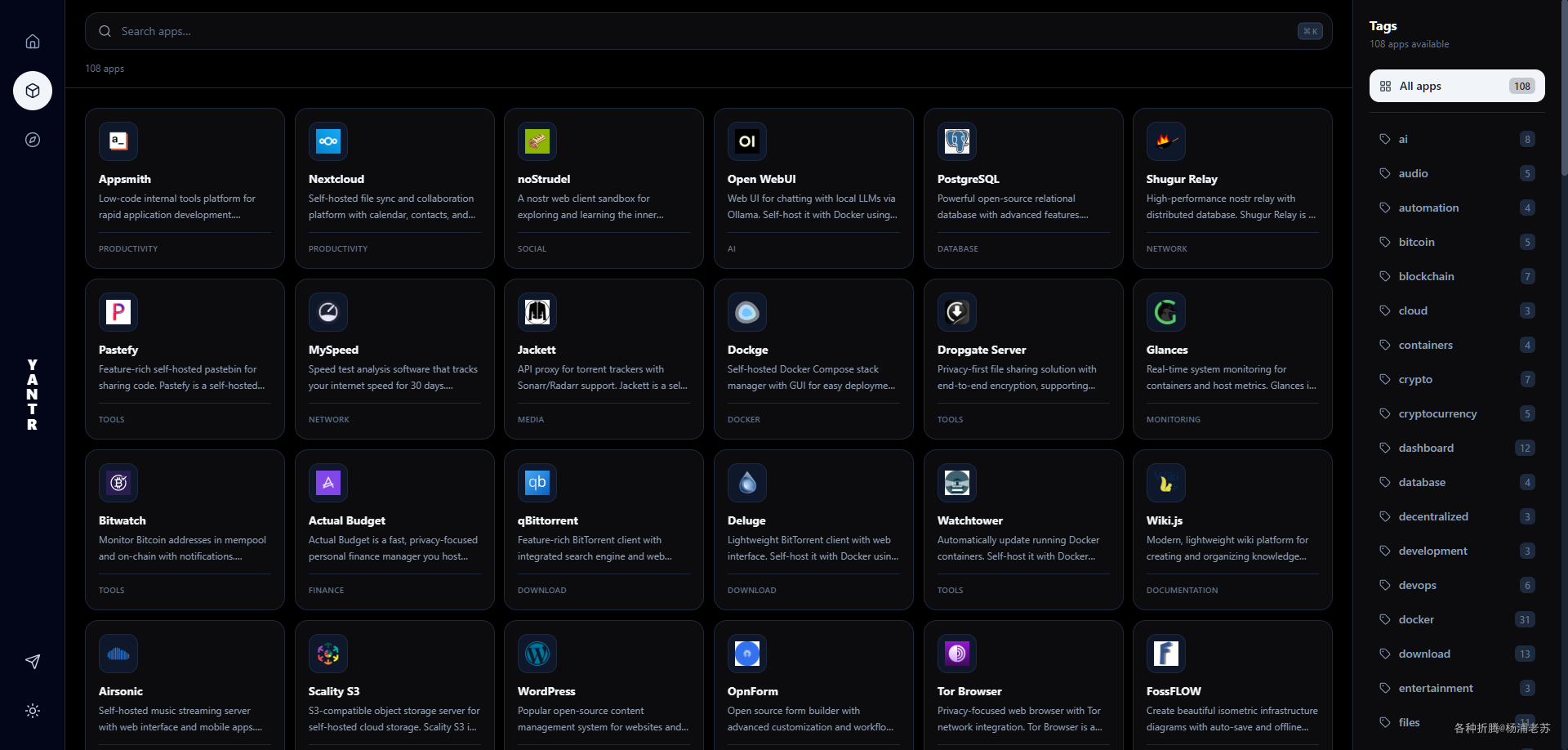Screen dimensions: 1568x750
Task: Filter by the dashboard tag
Action: coord(1457,448)
